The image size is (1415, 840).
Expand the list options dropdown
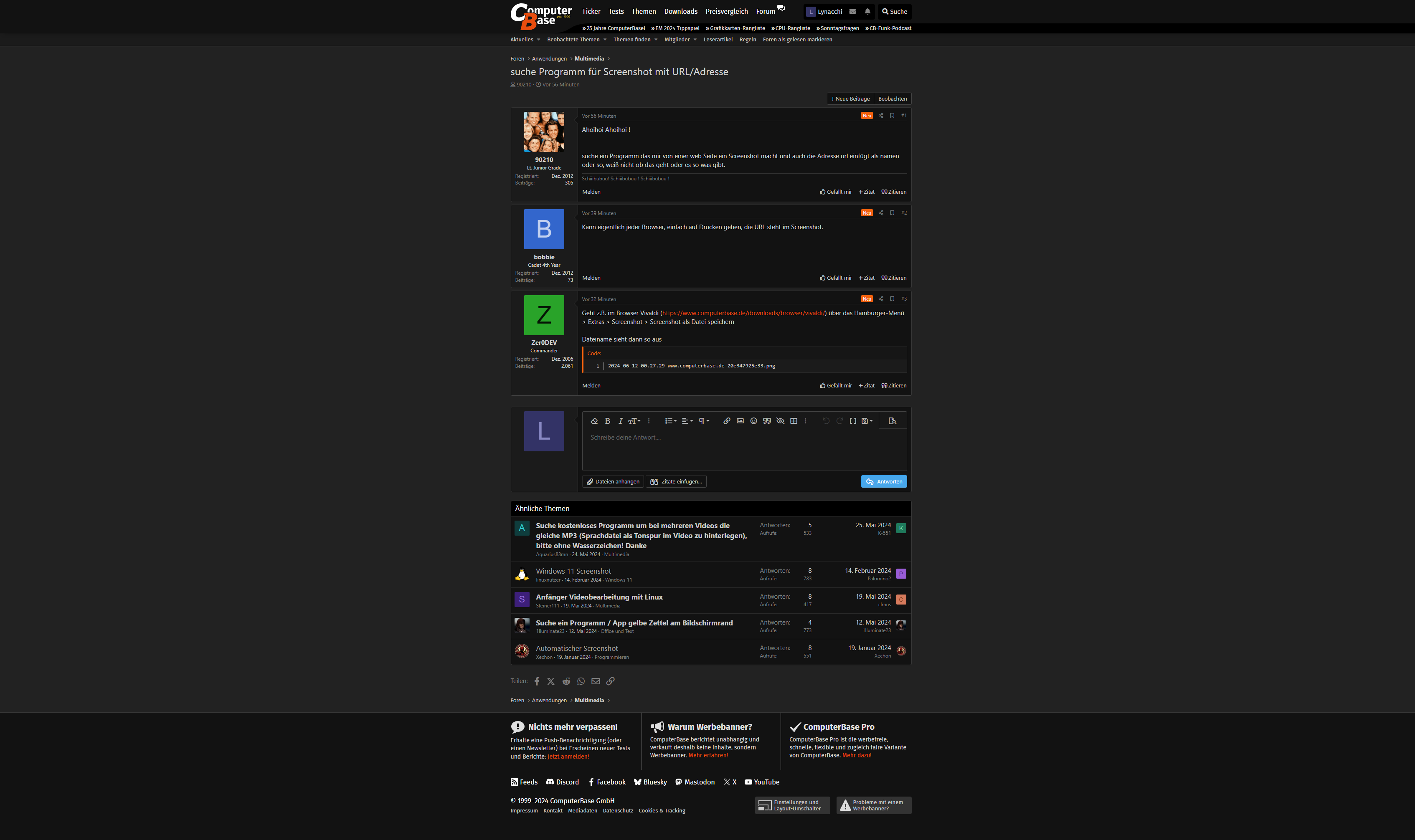point(670,420)
